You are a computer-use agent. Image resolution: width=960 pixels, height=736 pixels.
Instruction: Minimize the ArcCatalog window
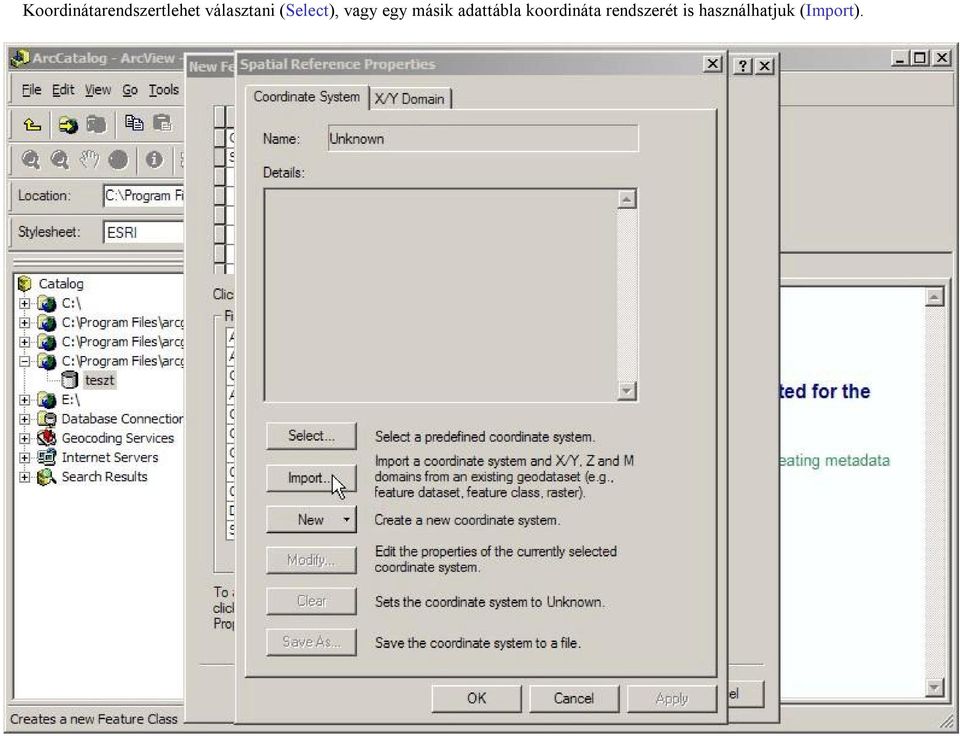[899, 58]
